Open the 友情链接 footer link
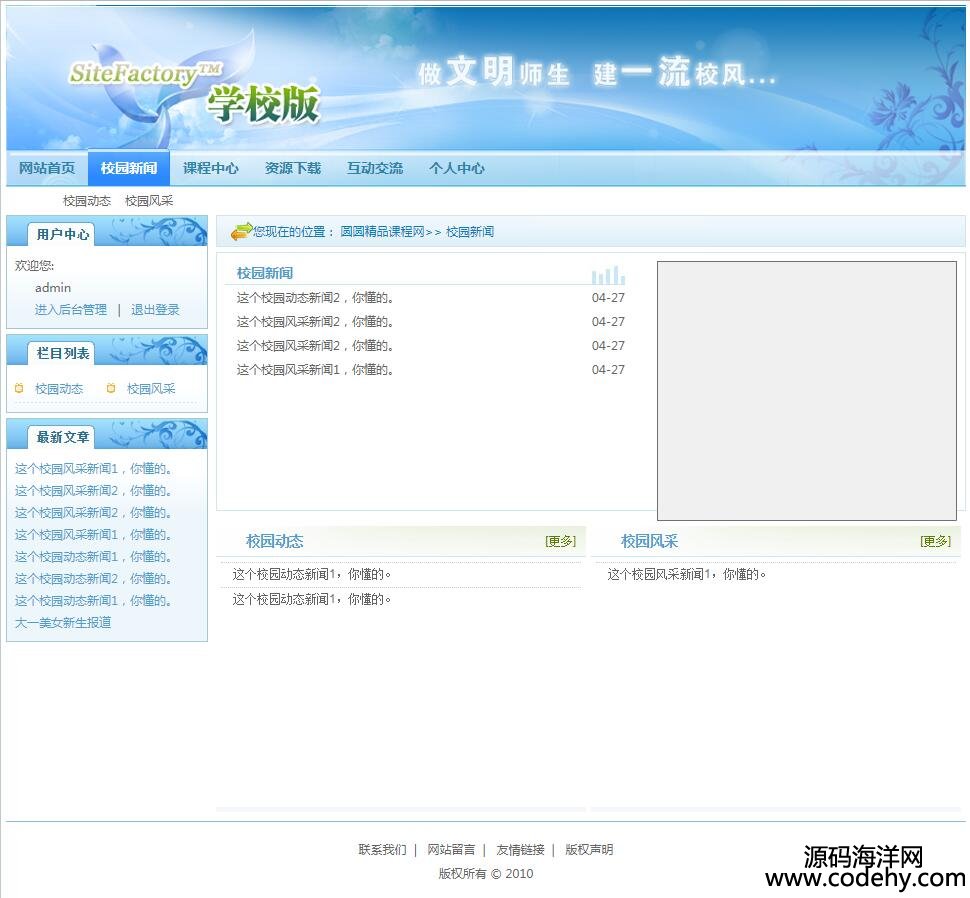 pos(520,850)
